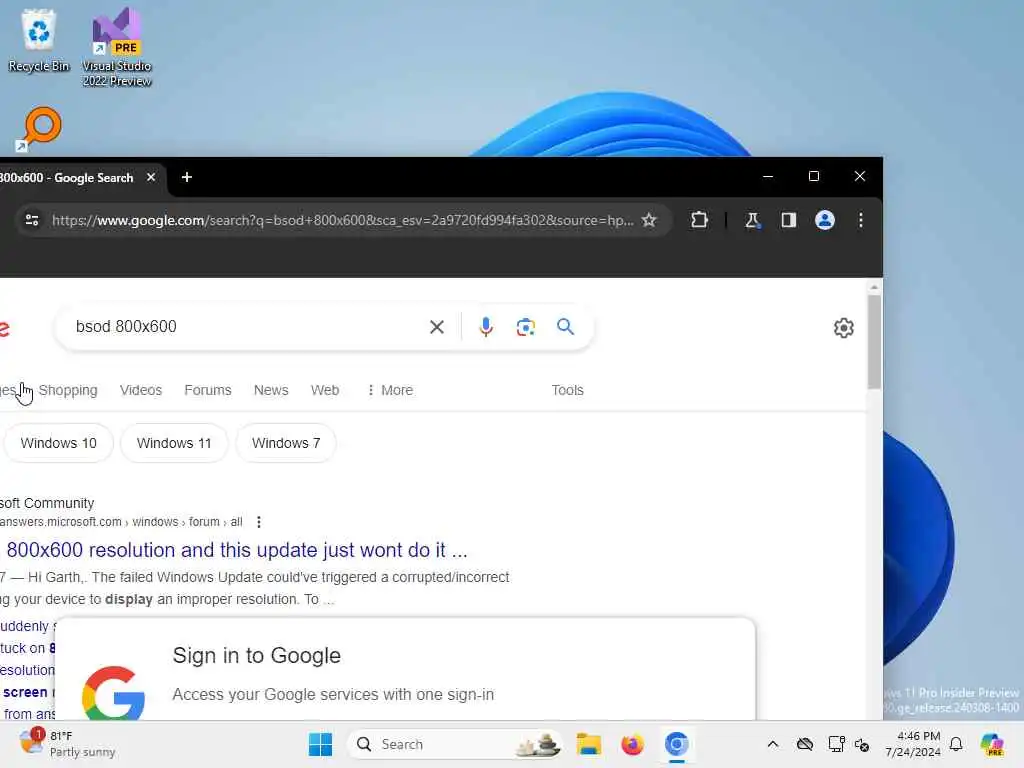Click into the bsod 800x600 search field
The width and height of the screenshot is (1024, 768).
pos(248,327)
